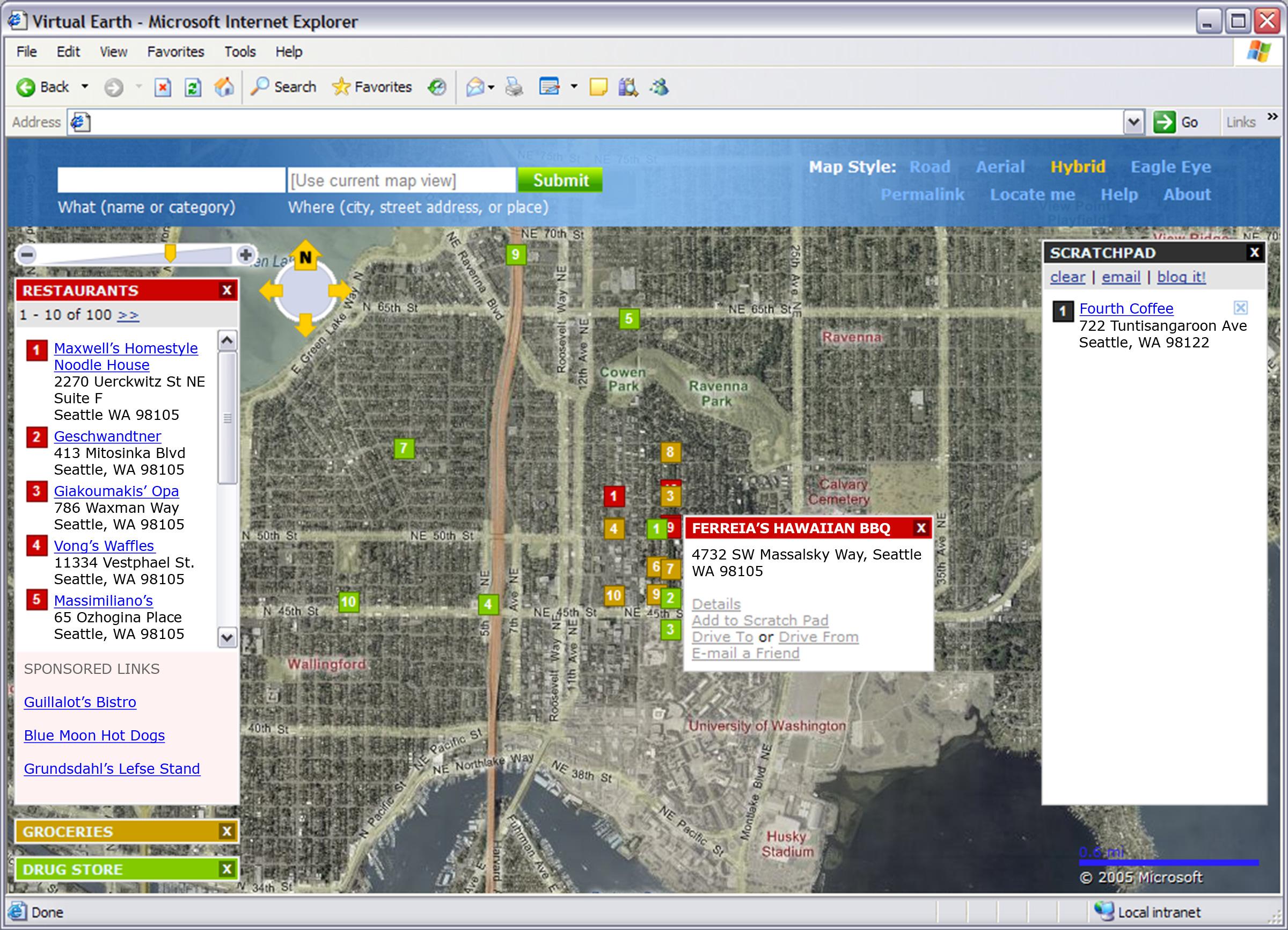This screenshot has height=930, width=1288.
Task: Expand the Edit icon dropdown arrow
Action: pyautogui.click(x=574, y=87)
